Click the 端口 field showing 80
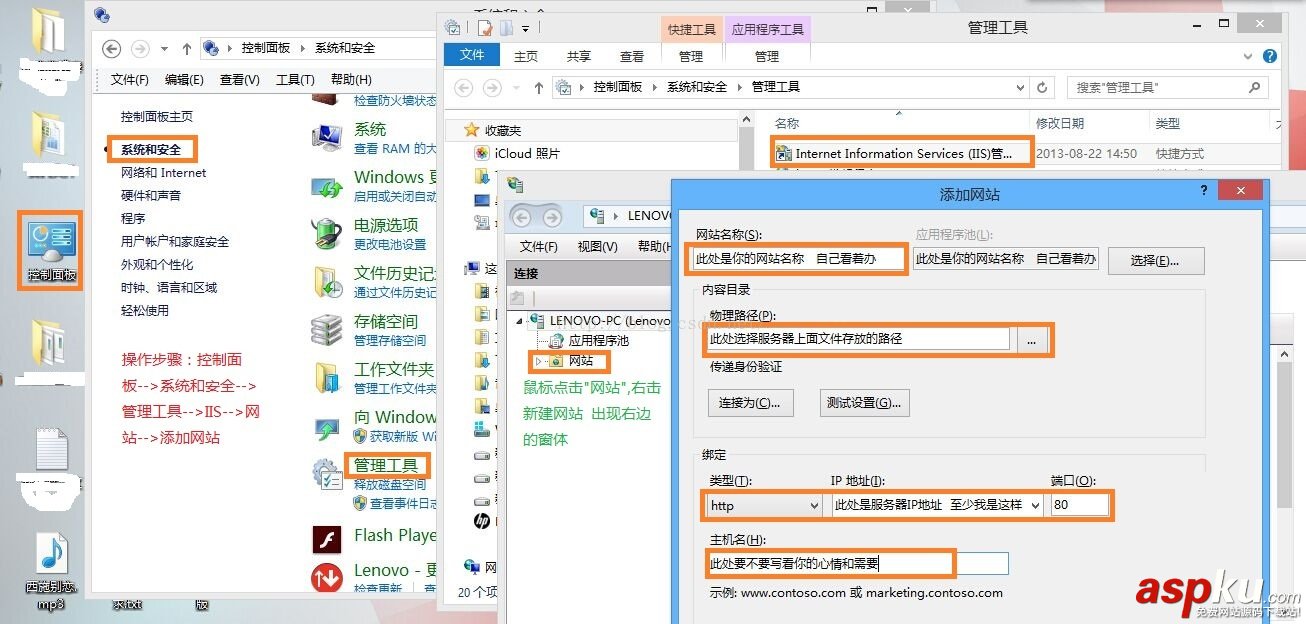This screenshot has width=1306, height=624. 1080,505
